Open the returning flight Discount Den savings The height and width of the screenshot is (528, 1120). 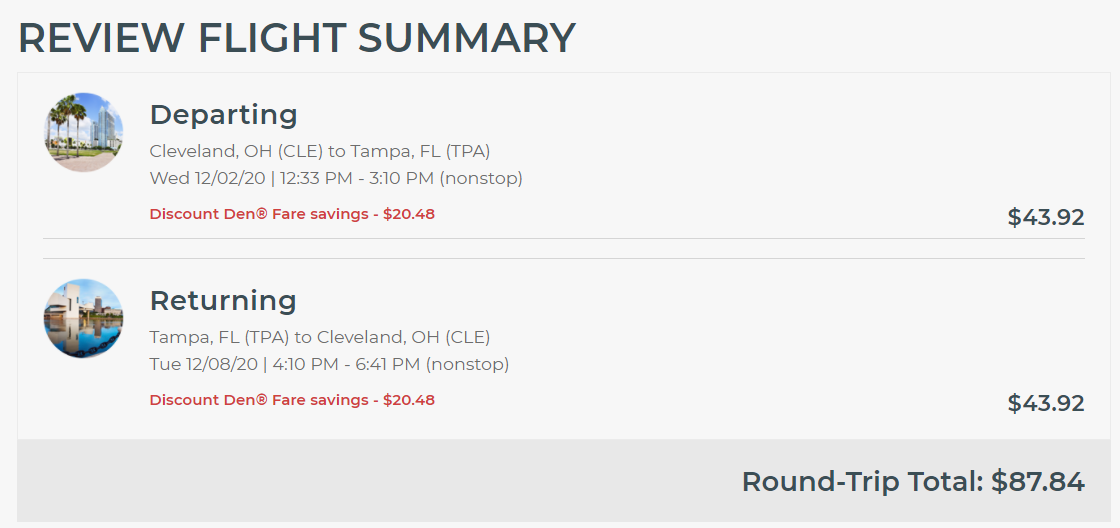pyautogui.click(x=292, y=400)
